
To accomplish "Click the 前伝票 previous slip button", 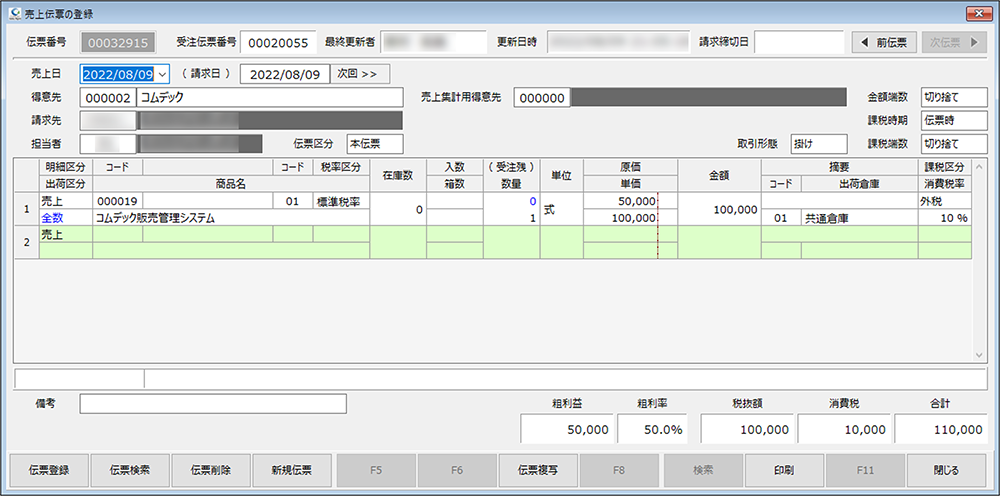I will point(884,43).
